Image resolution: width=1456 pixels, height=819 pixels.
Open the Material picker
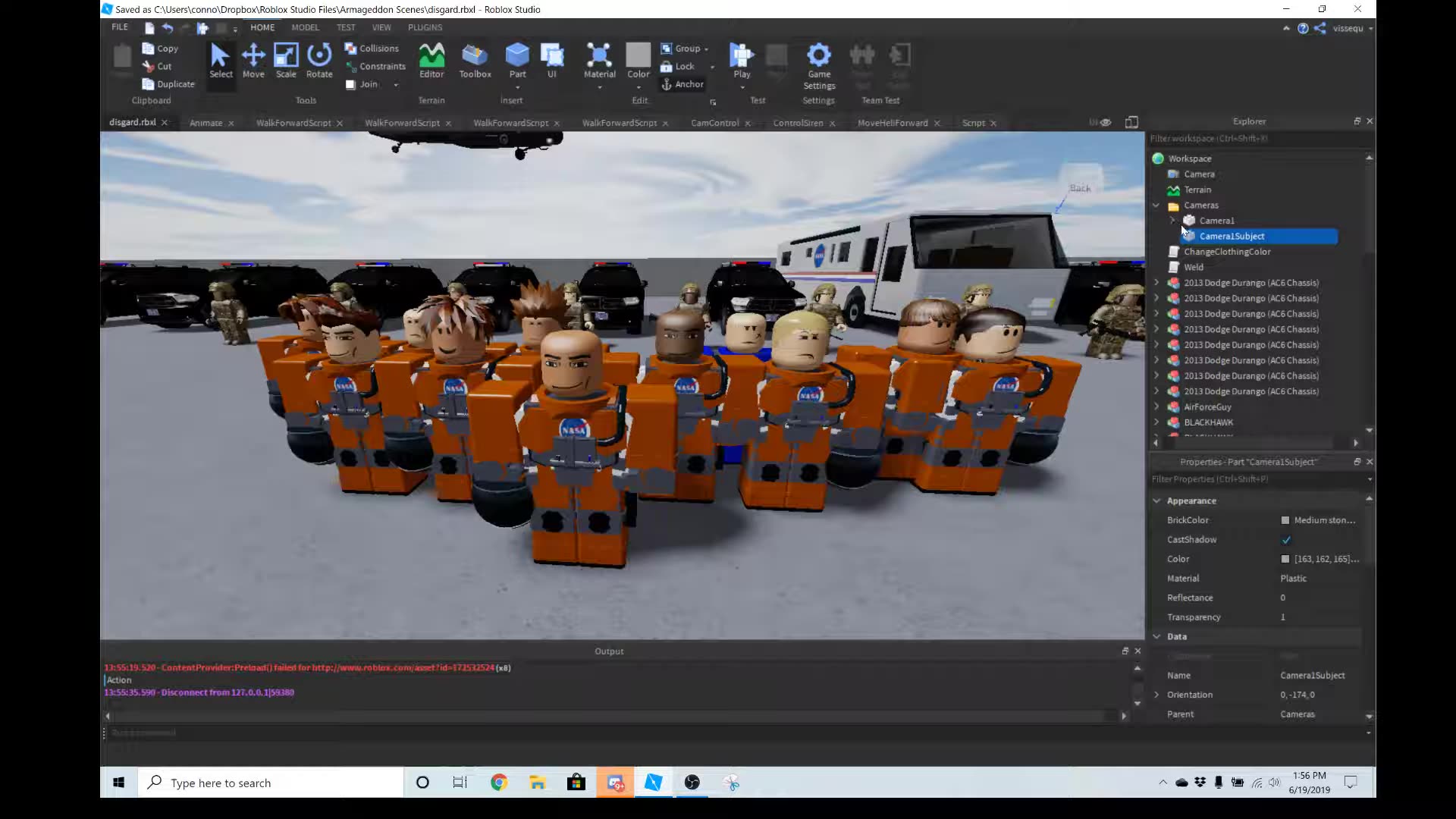click(599, 61)
